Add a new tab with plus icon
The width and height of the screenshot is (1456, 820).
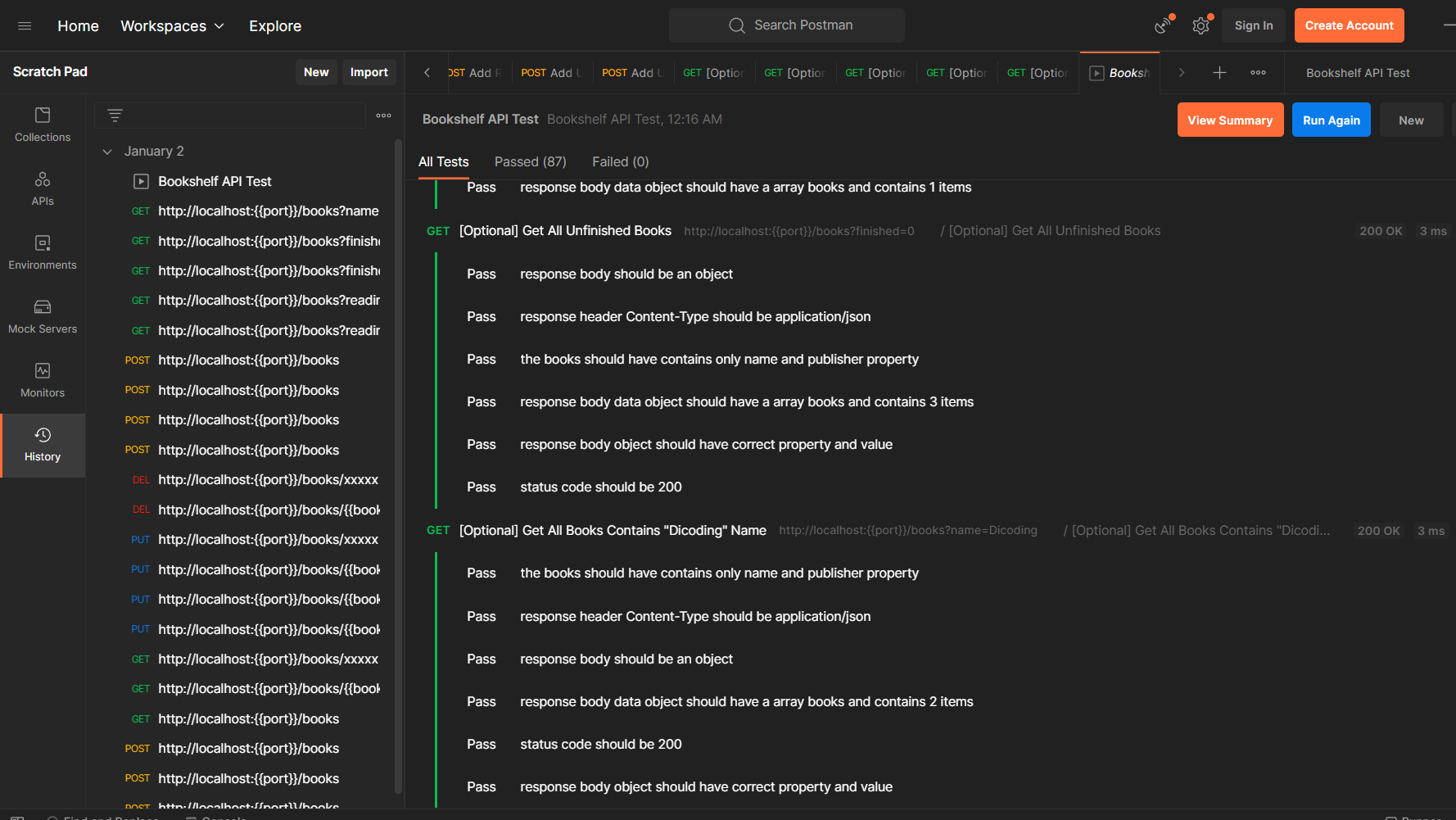tap(1219, 73)
